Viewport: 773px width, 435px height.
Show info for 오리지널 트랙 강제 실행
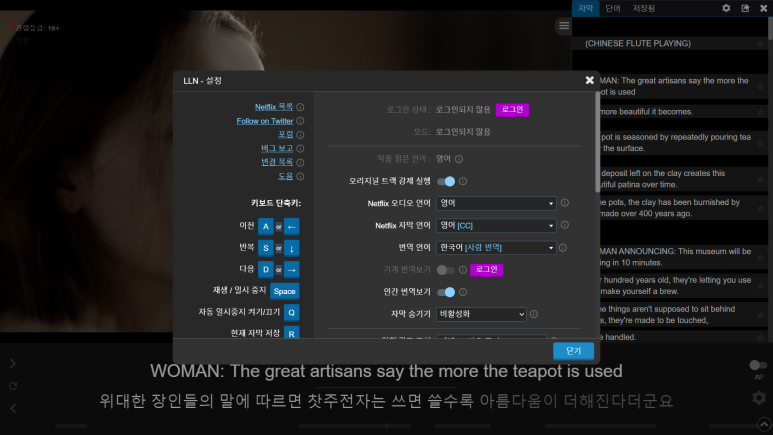[463, 181]
